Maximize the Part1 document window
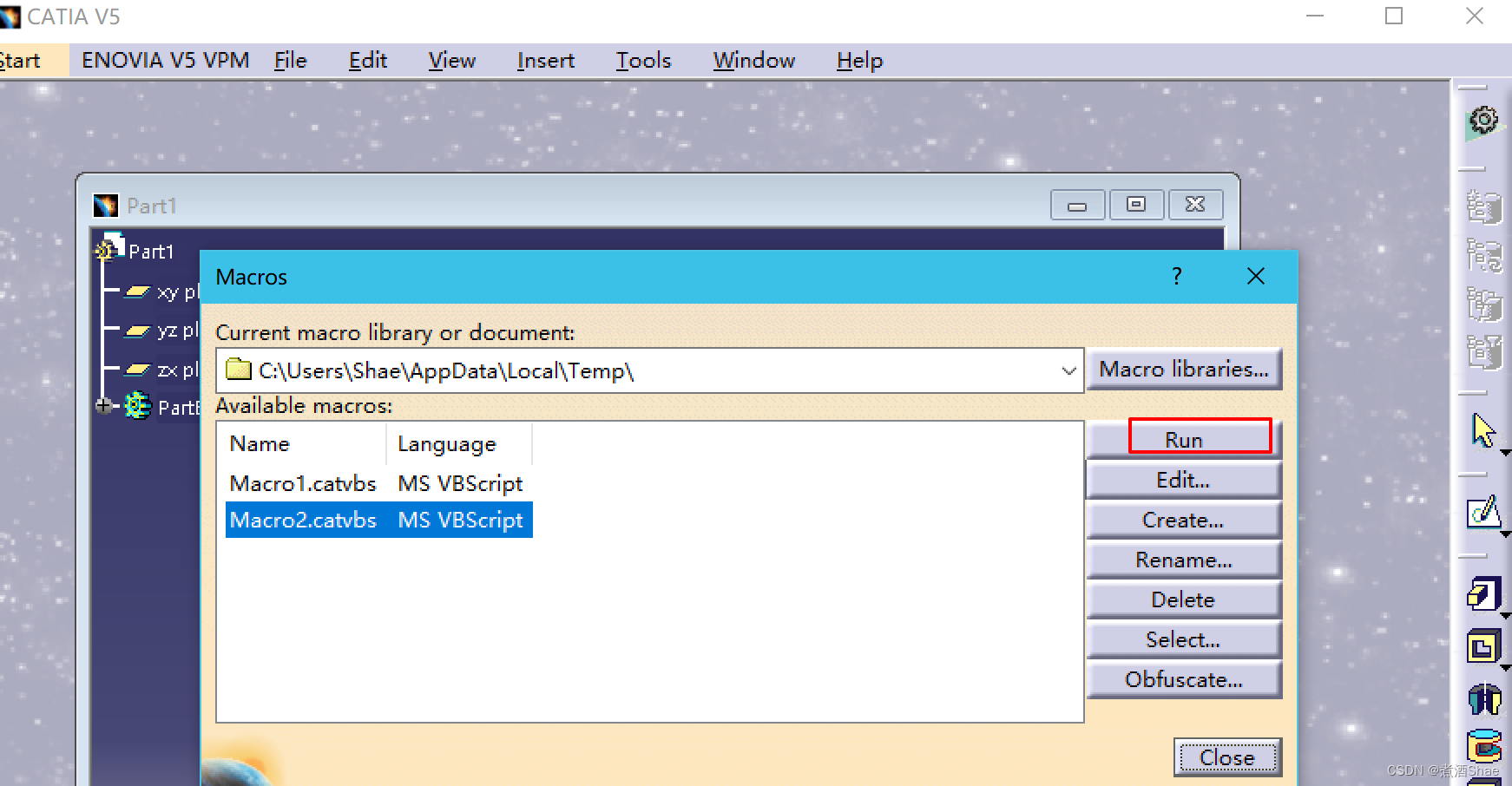1512x786 pixels. 1136,205
